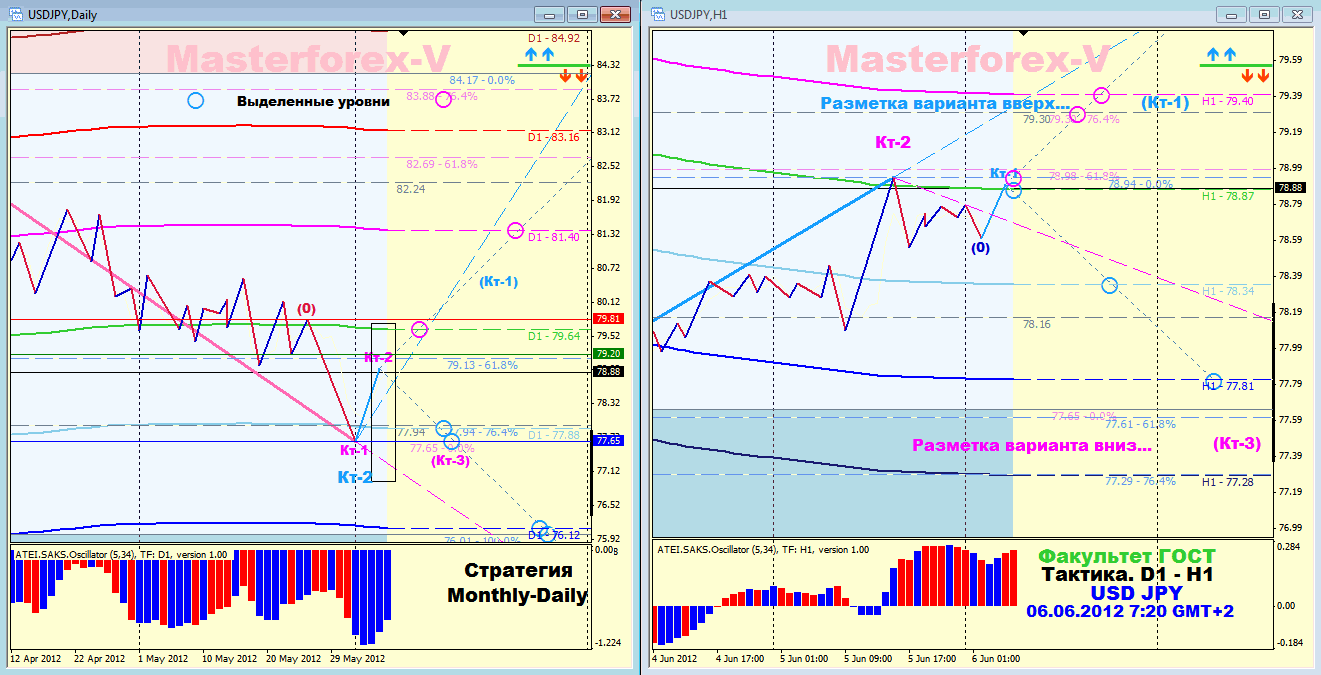Viewport: 1321px width, 675px height.
Task: Click the "D1 - 84.92" level label
Action: coord(553,38)
